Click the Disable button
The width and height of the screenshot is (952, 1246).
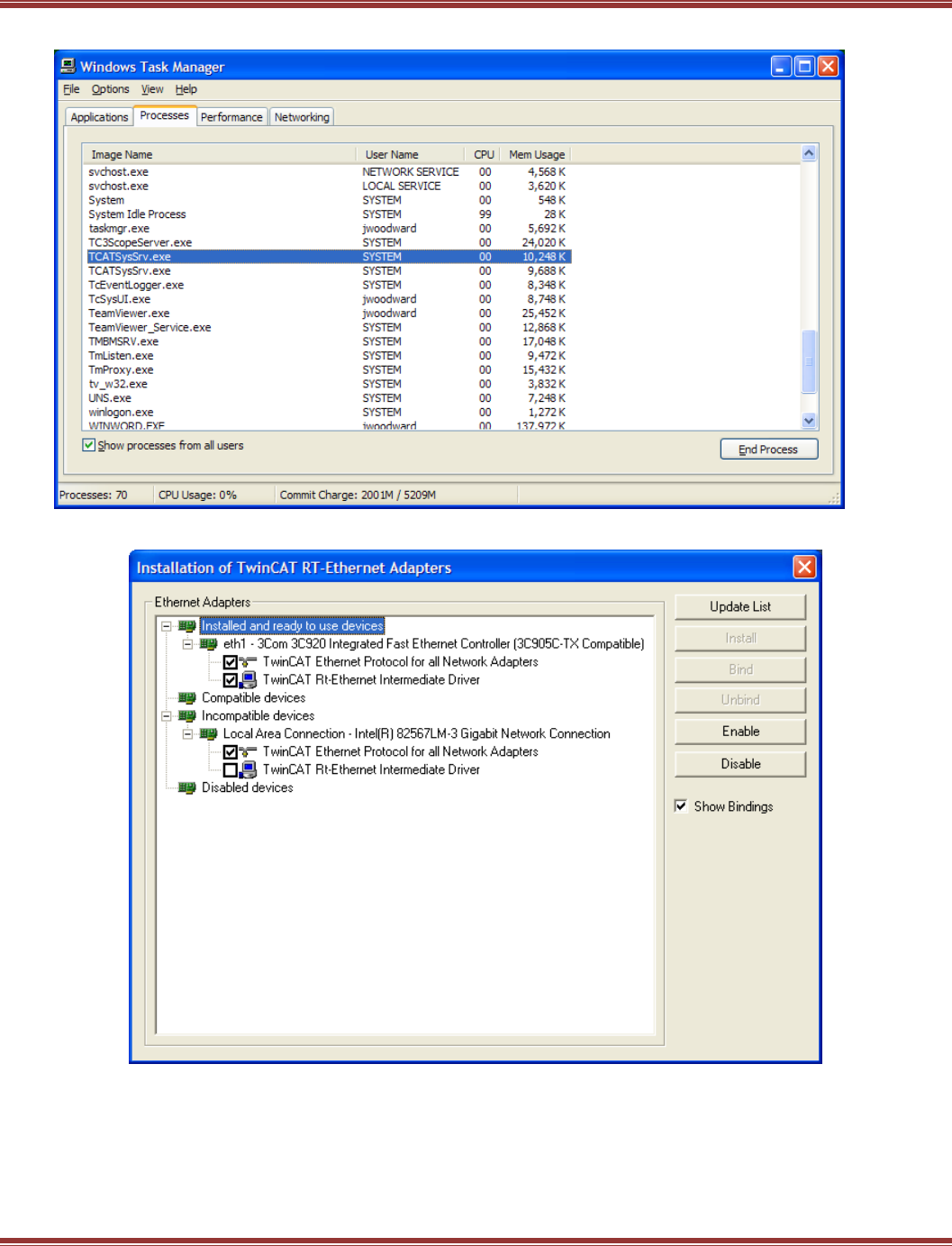point(740,763)
